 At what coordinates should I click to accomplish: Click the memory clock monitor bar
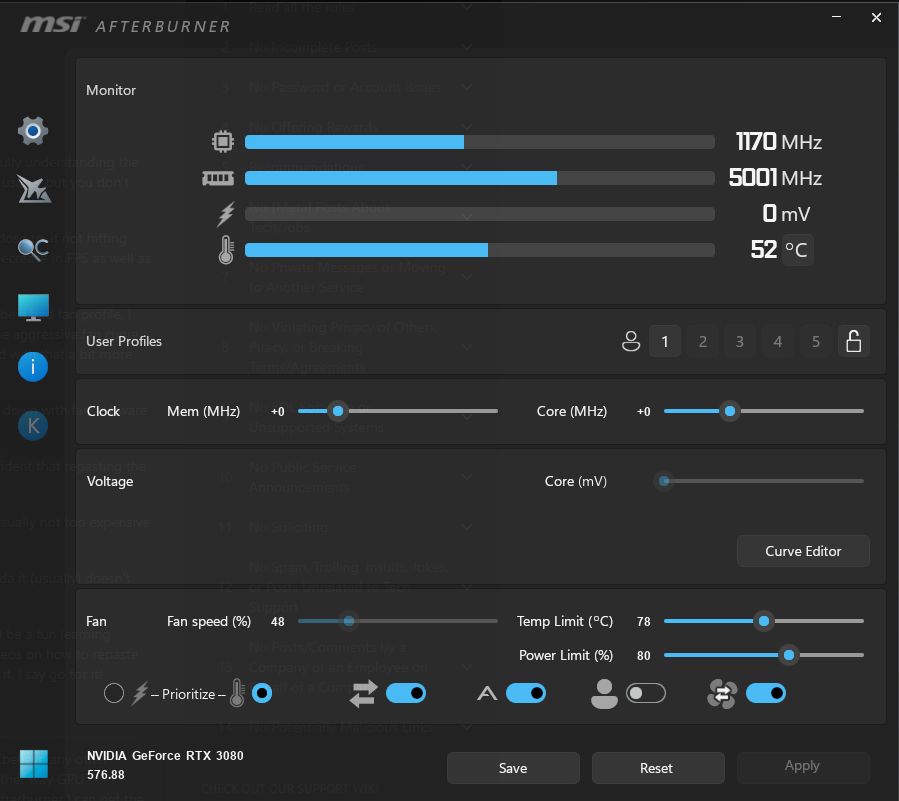480,178
